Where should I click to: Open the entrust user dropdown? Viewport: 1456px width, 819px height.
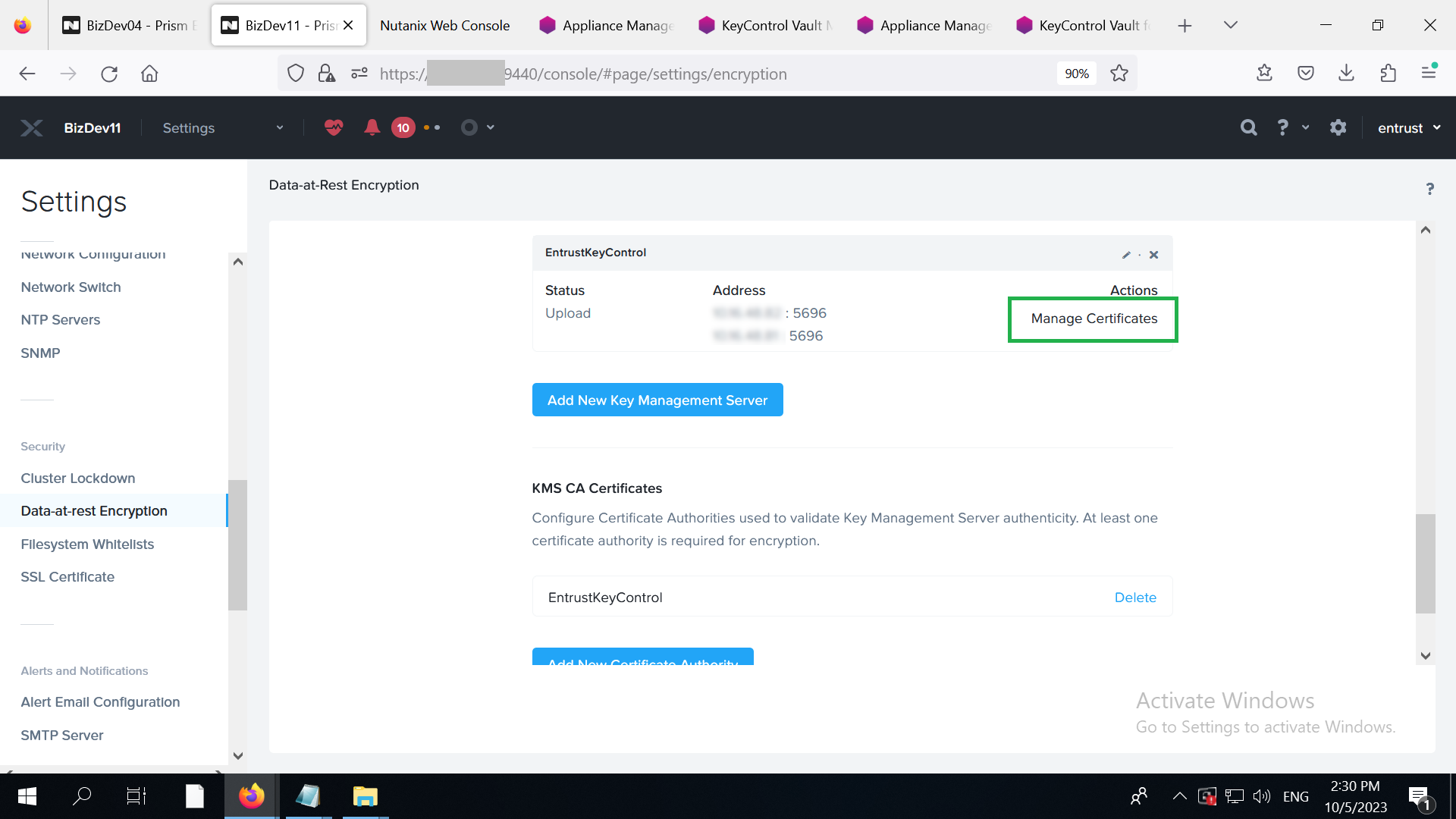tap(1409, 127)
